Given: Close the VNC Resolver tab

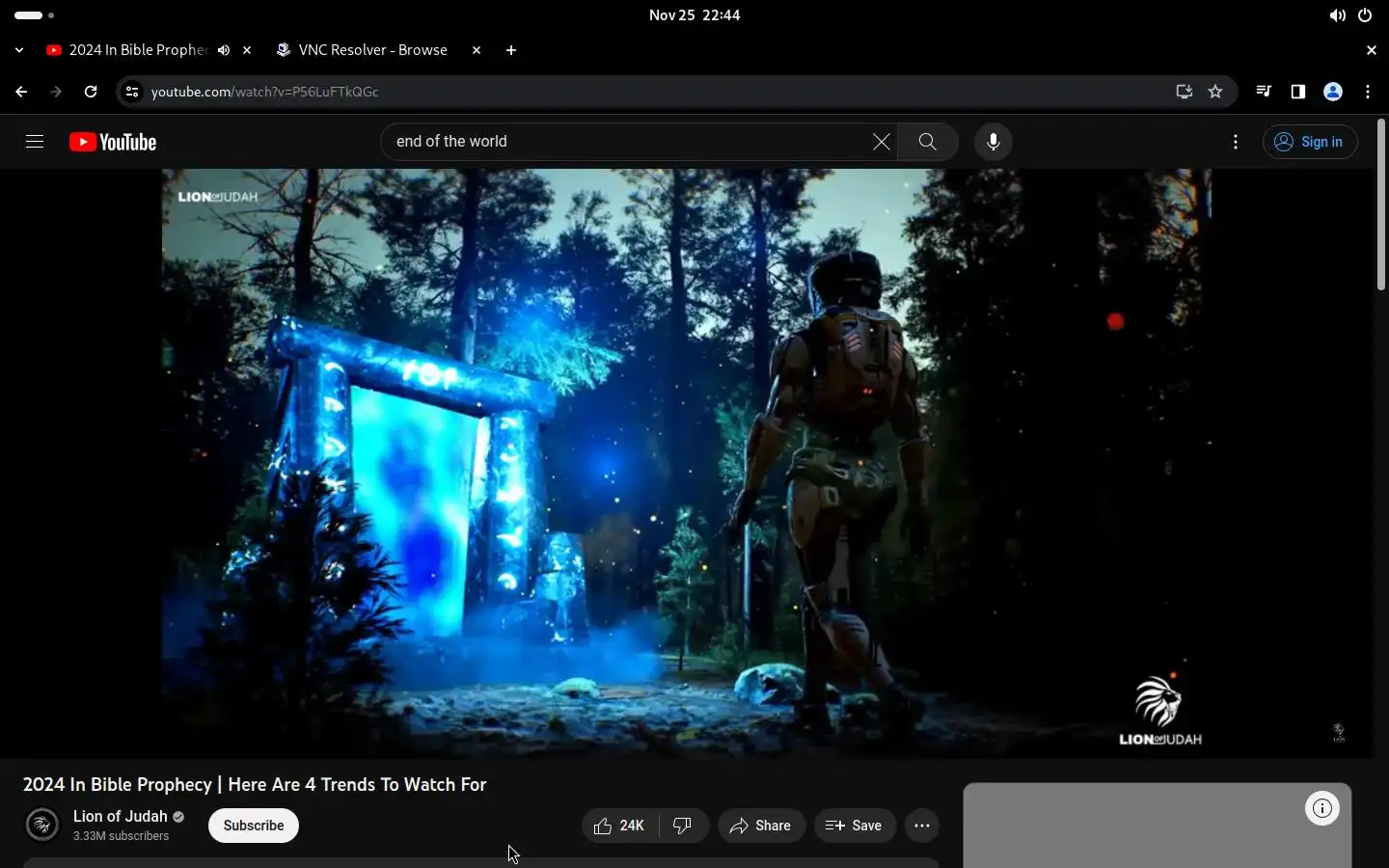Looking at the screenshot, I should click(x=477, y=50).
